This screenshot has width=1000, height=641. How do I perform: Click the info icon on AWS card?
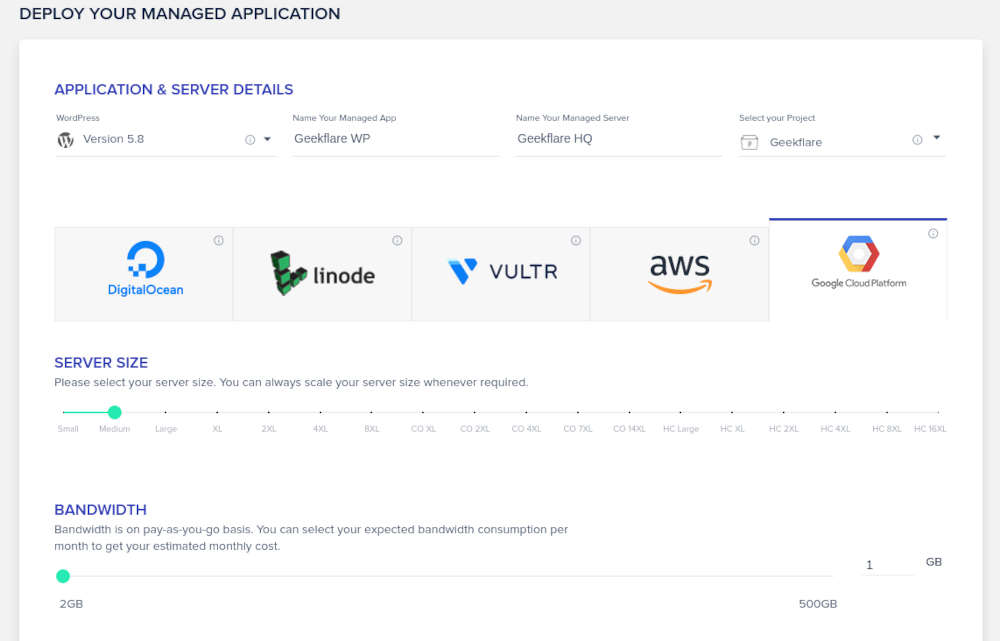coord(755,240)
